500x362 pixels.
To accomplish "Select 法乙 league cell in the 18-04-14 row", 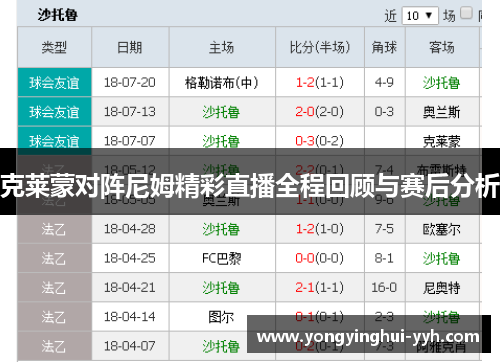I will (x=54, y=317).
